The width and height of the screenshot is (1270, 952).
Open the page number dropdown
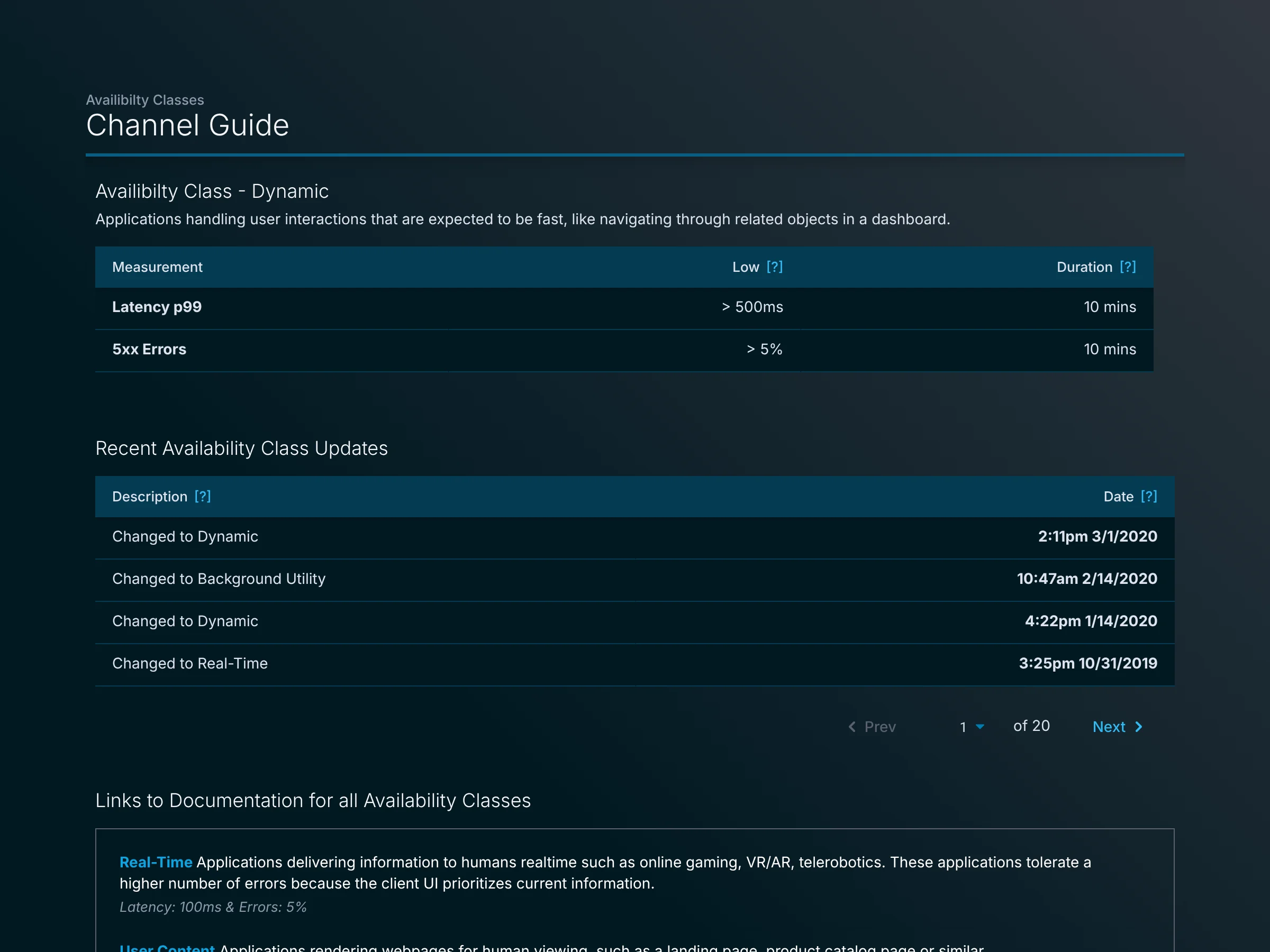[x=972, y=727]
